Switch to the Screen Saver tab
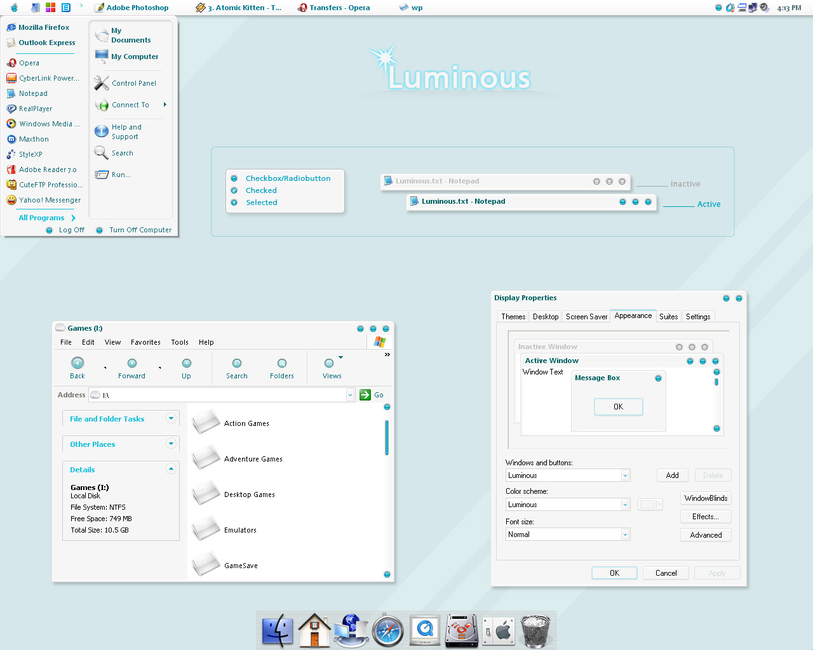 pyautogui.click(x=586, y=317)
